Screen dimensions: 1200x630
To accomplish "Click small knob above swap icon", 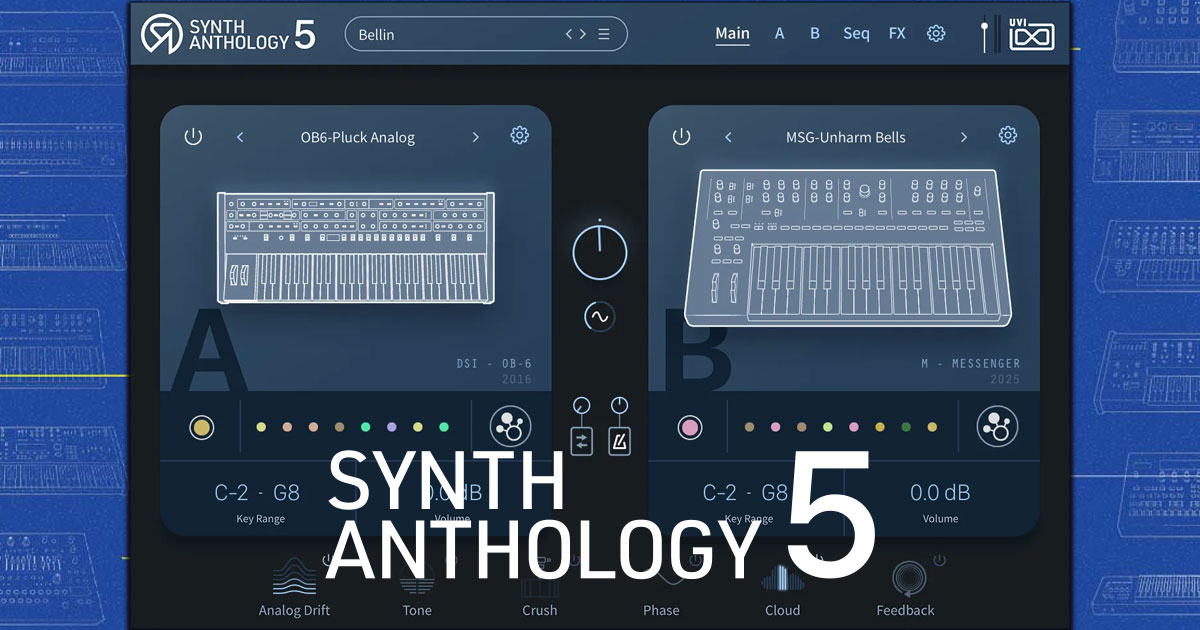I will (x=582, y=406).
